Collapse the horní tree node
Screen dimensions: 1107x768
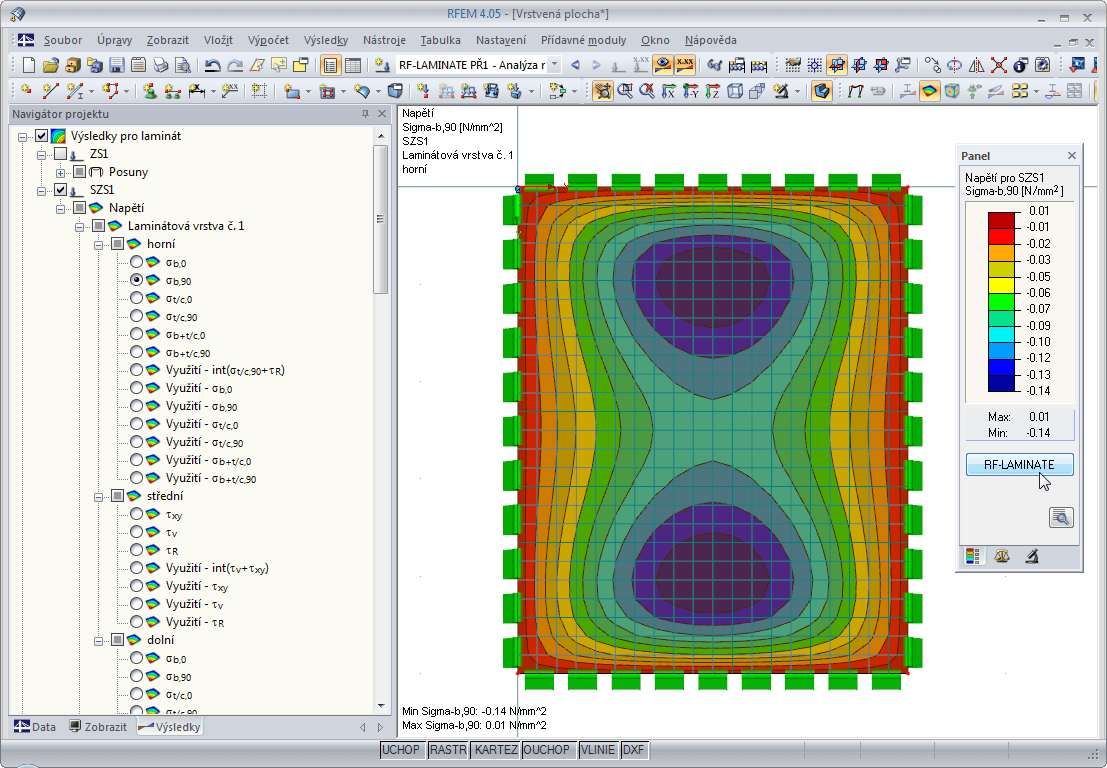click(x=99, y=244)
